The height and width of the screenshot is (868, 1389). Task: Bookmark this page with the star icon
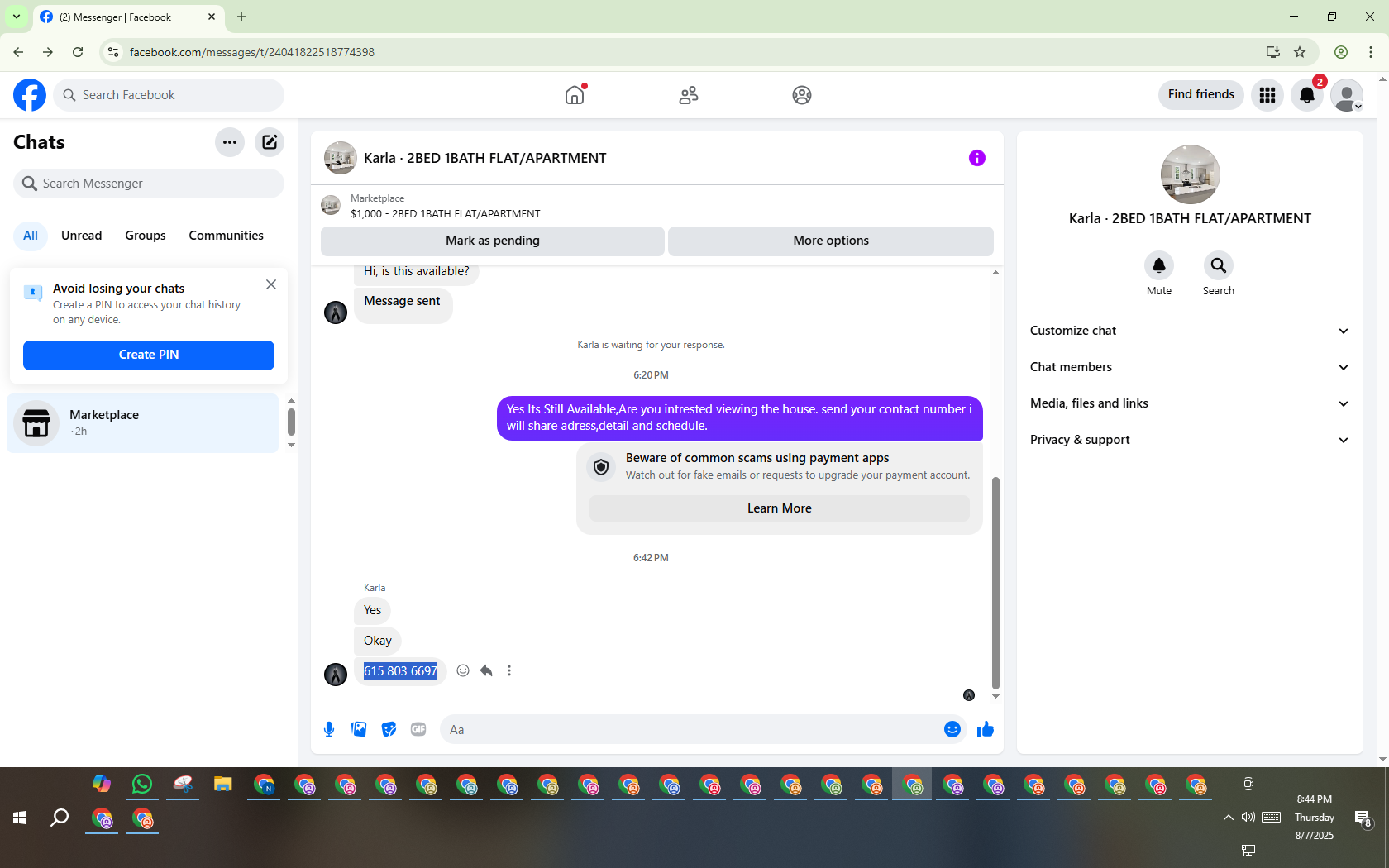[1300, 52]
